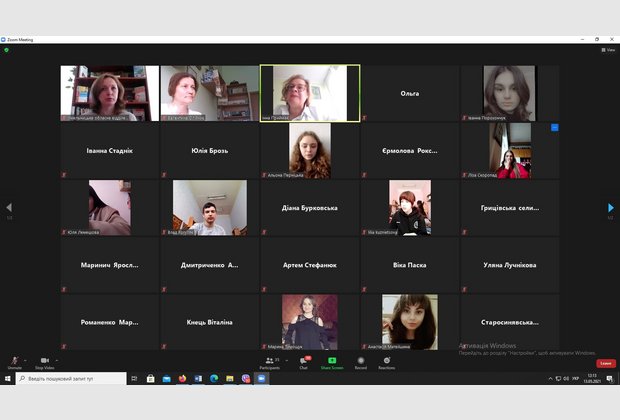
Task: Toggle meeting recording with Record
Action: (360, 362)
